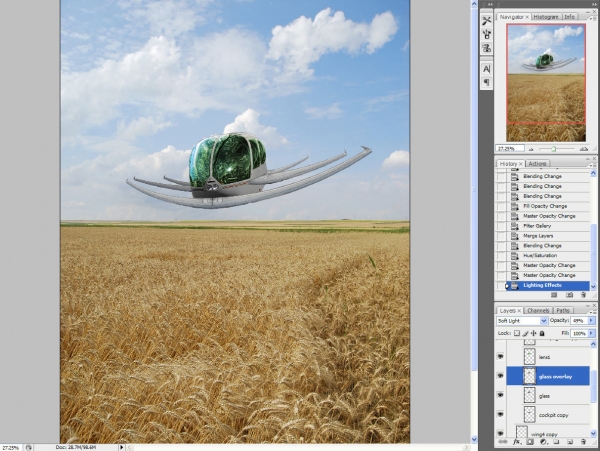Switch to the Actions tab
The image size is (600, 451).
537,164
